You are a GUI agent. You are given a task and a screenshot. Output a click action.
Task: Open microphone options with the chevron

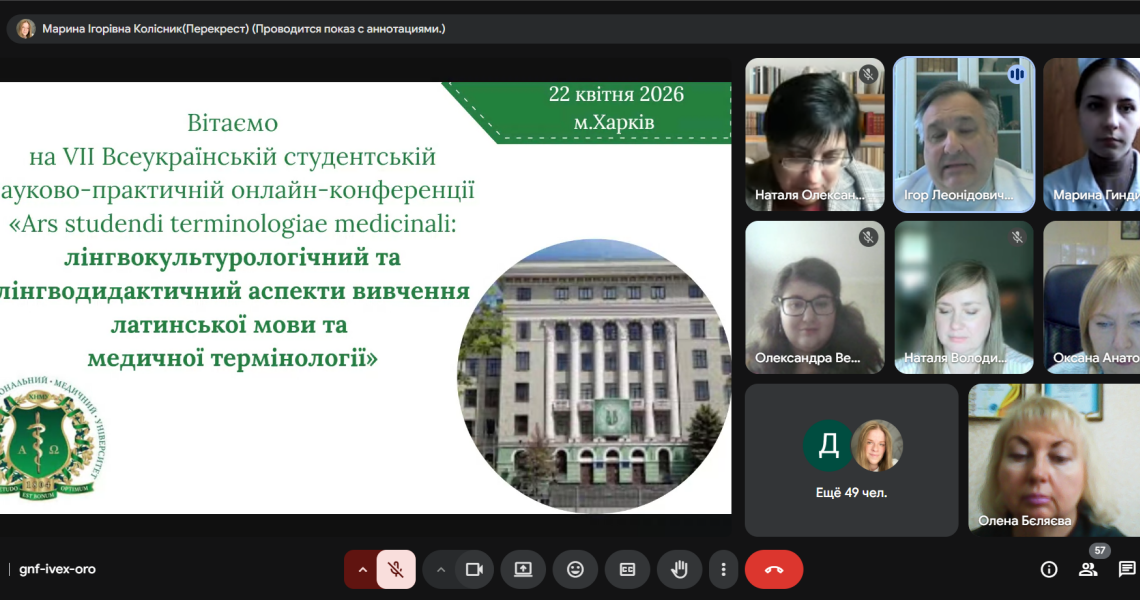tap(362, 569)
